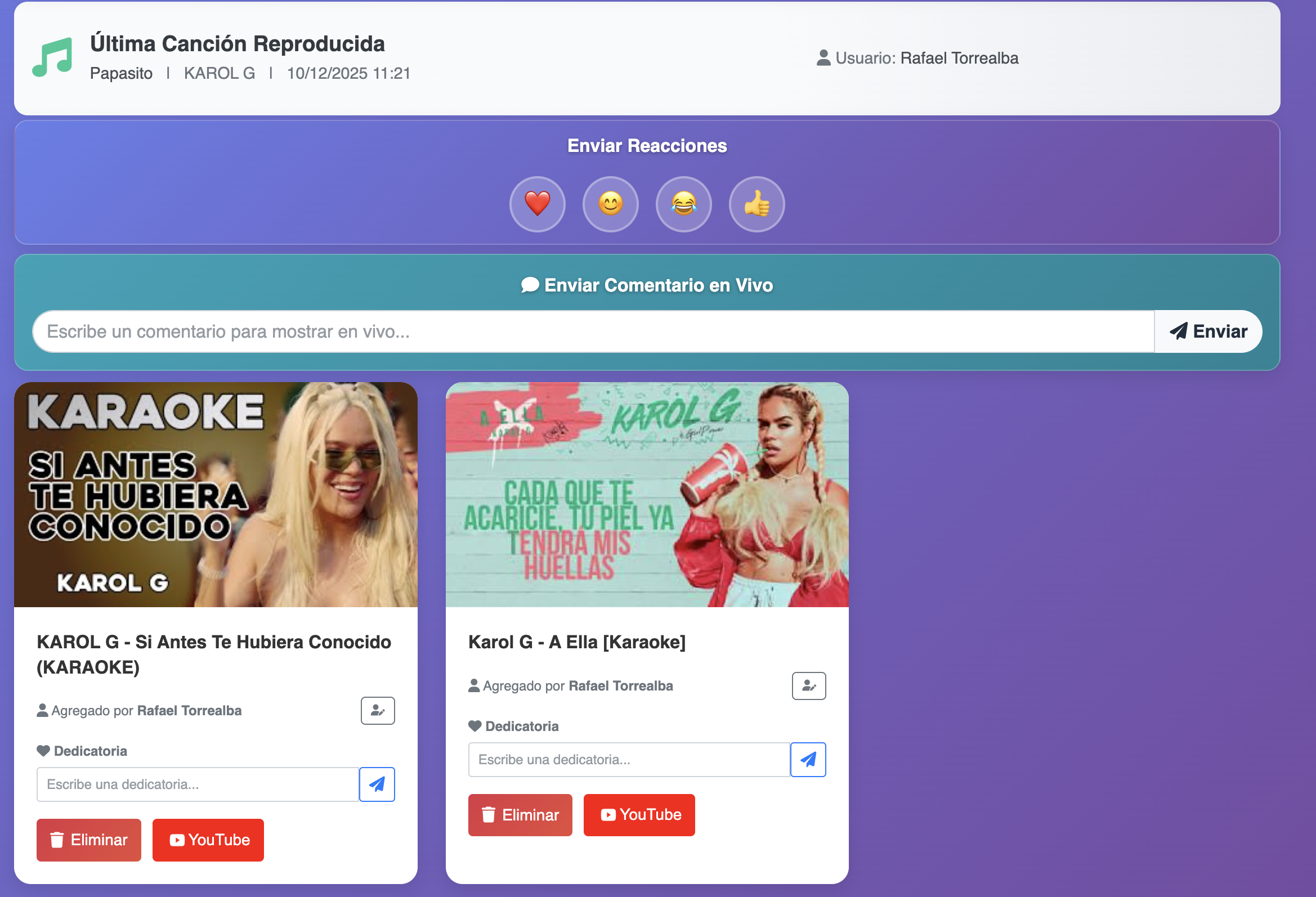Click the Usuario Rafael Torrealba label

coord(917,58)
